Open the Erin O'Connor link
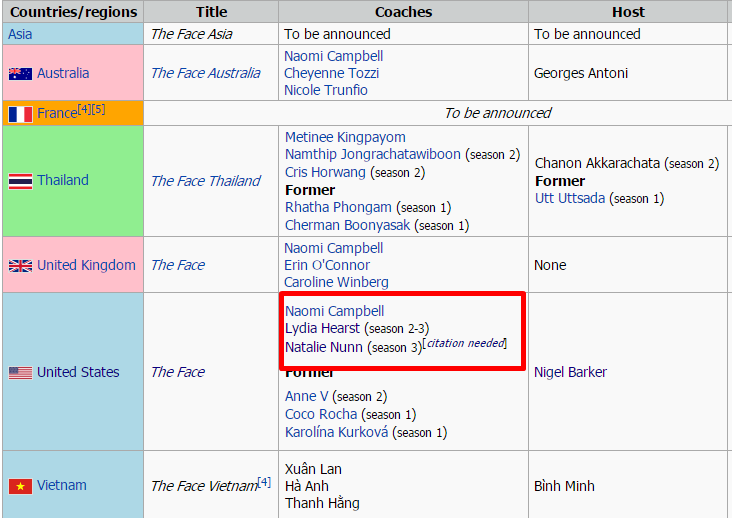Image resolution: width=732 pixels, height=518 pixels. [327, 265]
